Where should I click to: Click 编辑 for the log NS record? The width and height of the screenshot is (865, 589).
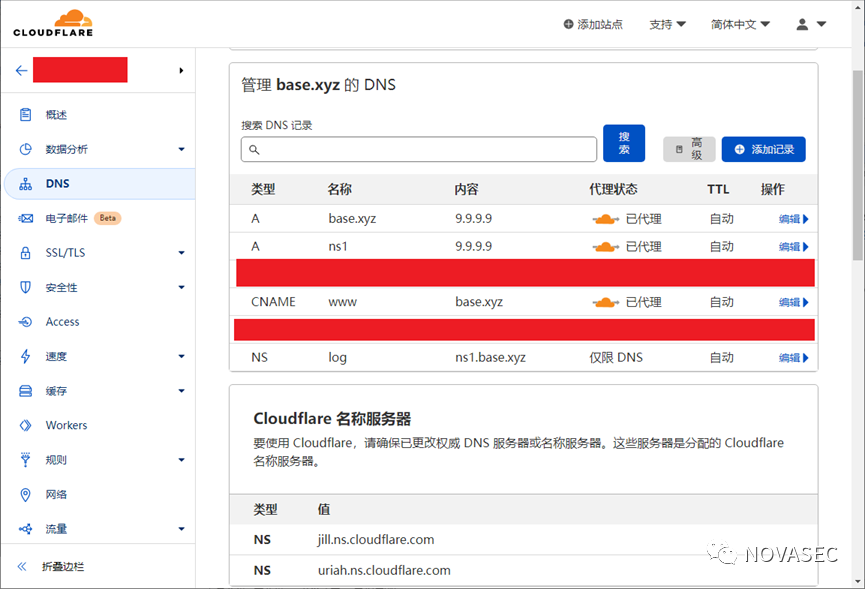coord(793,357)
